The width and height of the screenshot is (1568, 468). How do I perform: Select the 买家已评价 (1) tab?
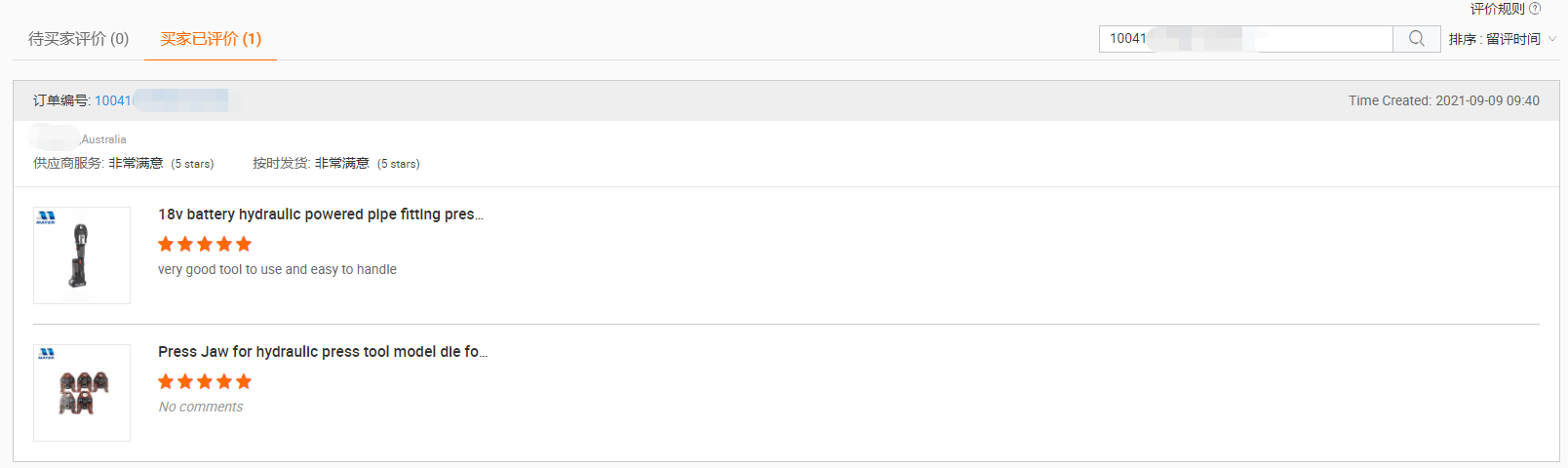[x=211, y=39]
